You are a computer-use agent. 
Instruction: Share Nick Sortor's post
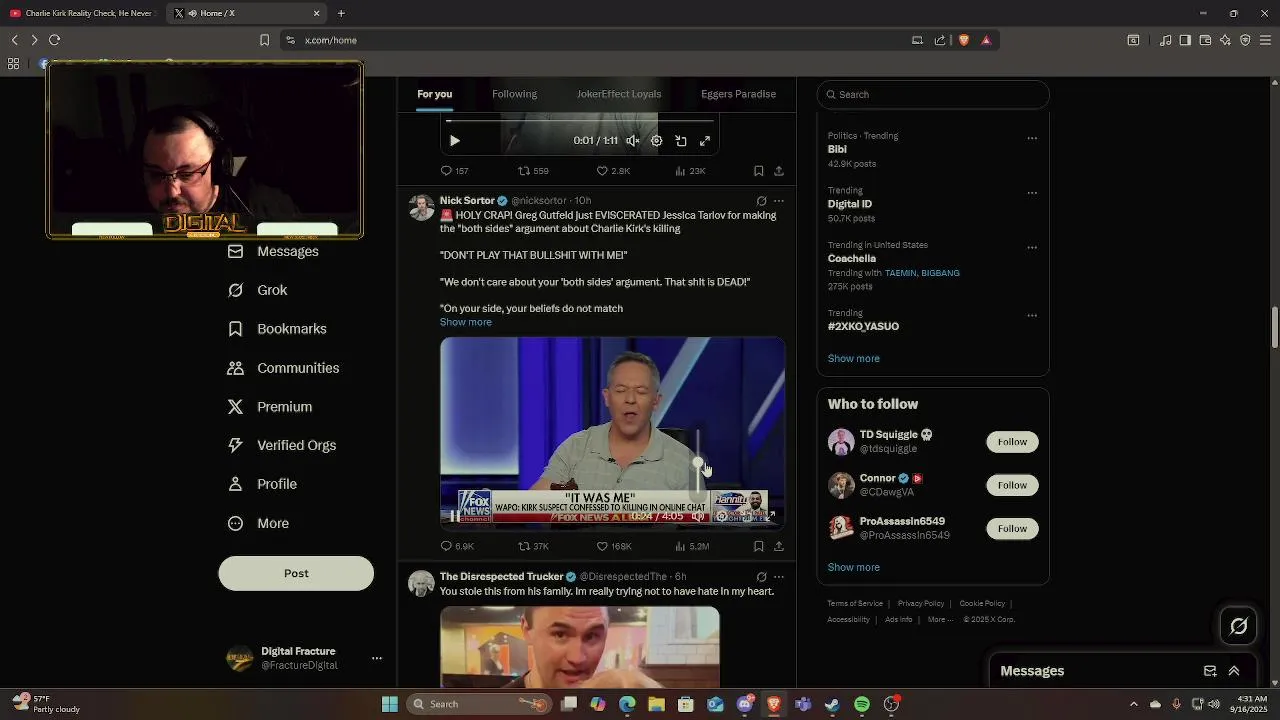pos(778,546)
